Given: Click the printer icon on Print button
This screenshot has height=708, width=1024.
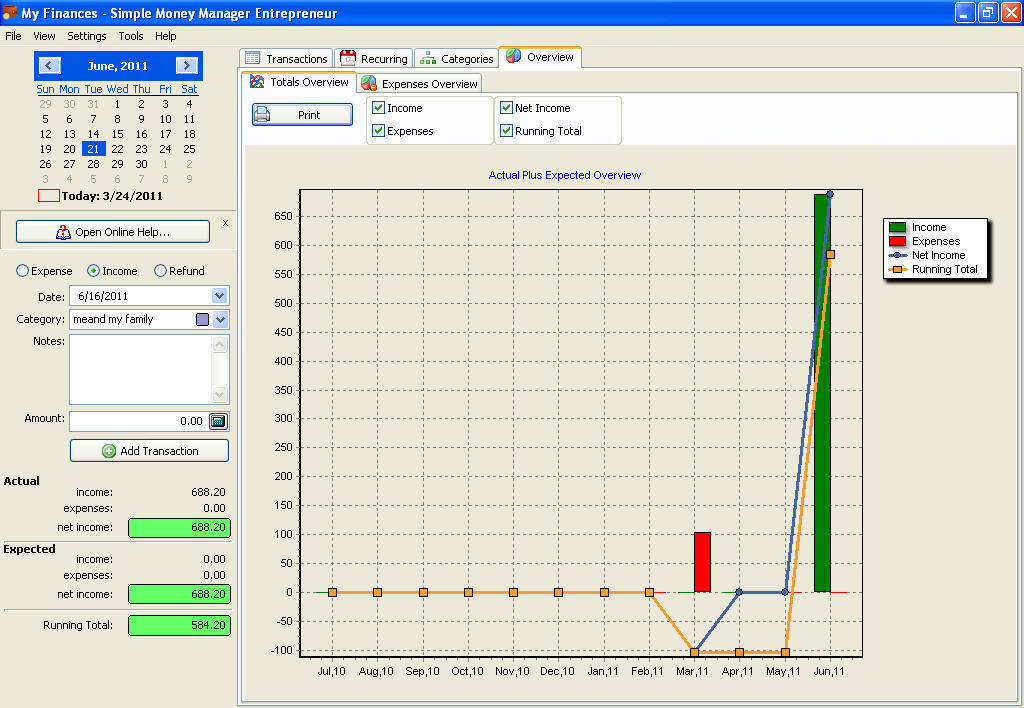Looking at the screenshot, I should [x=262, y=114].
